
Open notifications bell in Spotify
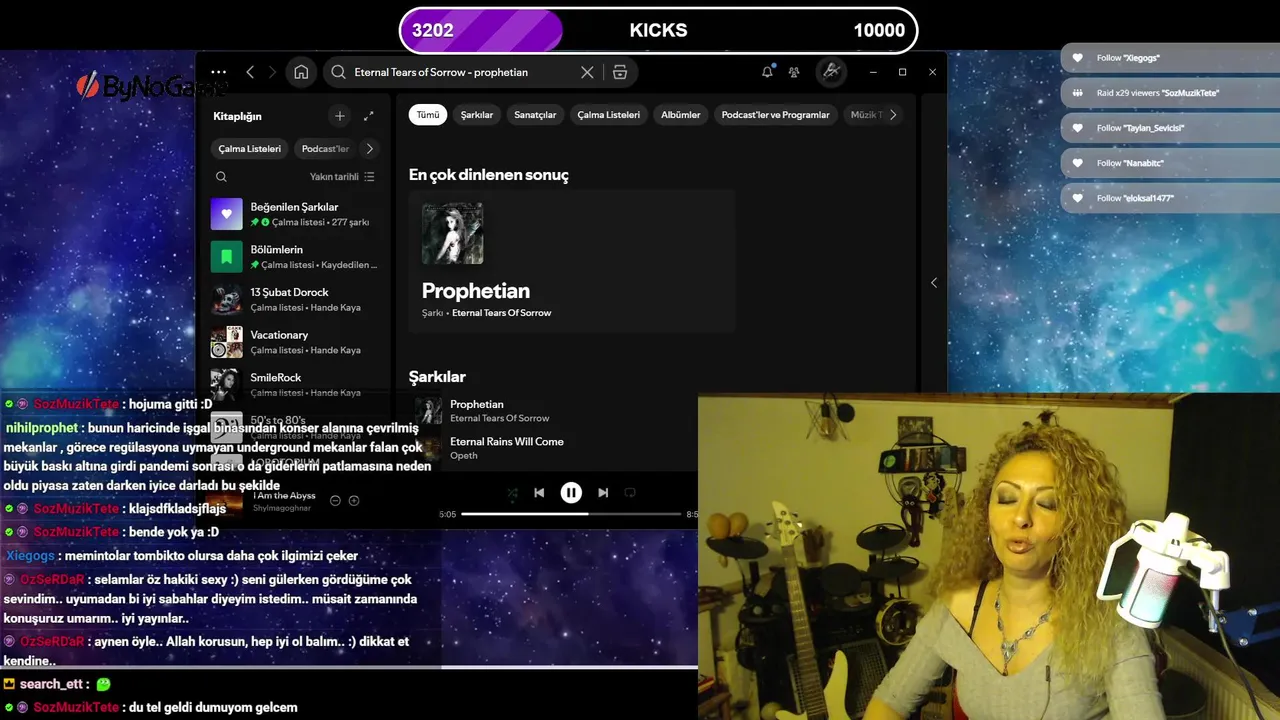pyautogui.click(x=767, y=72)
